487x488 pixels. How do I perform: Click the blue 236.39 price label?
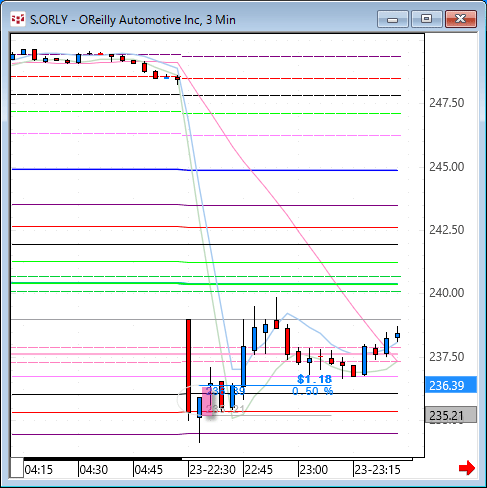[451, 385]
